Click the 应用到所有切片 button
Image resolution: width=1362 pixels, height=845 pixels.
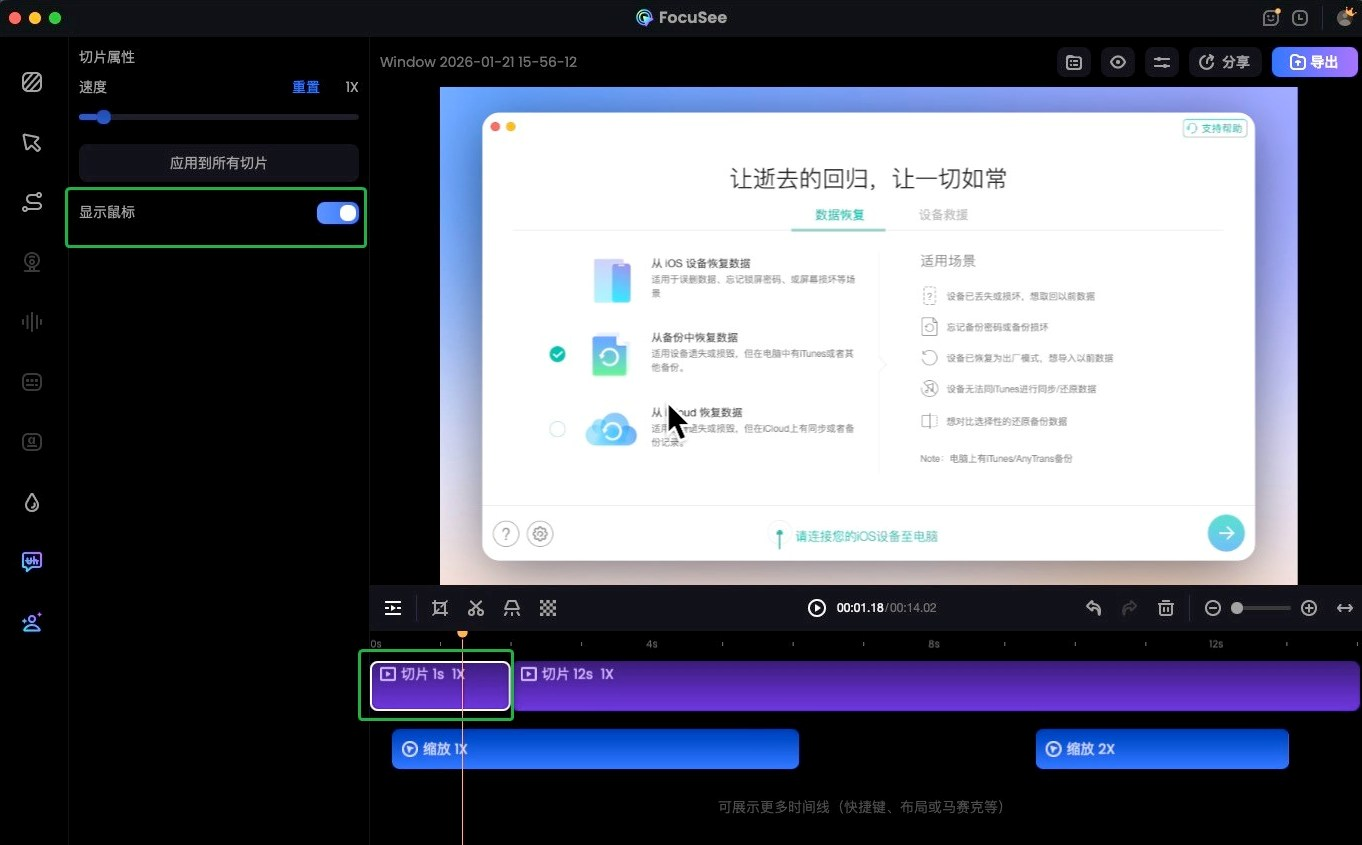pos(218,163)
